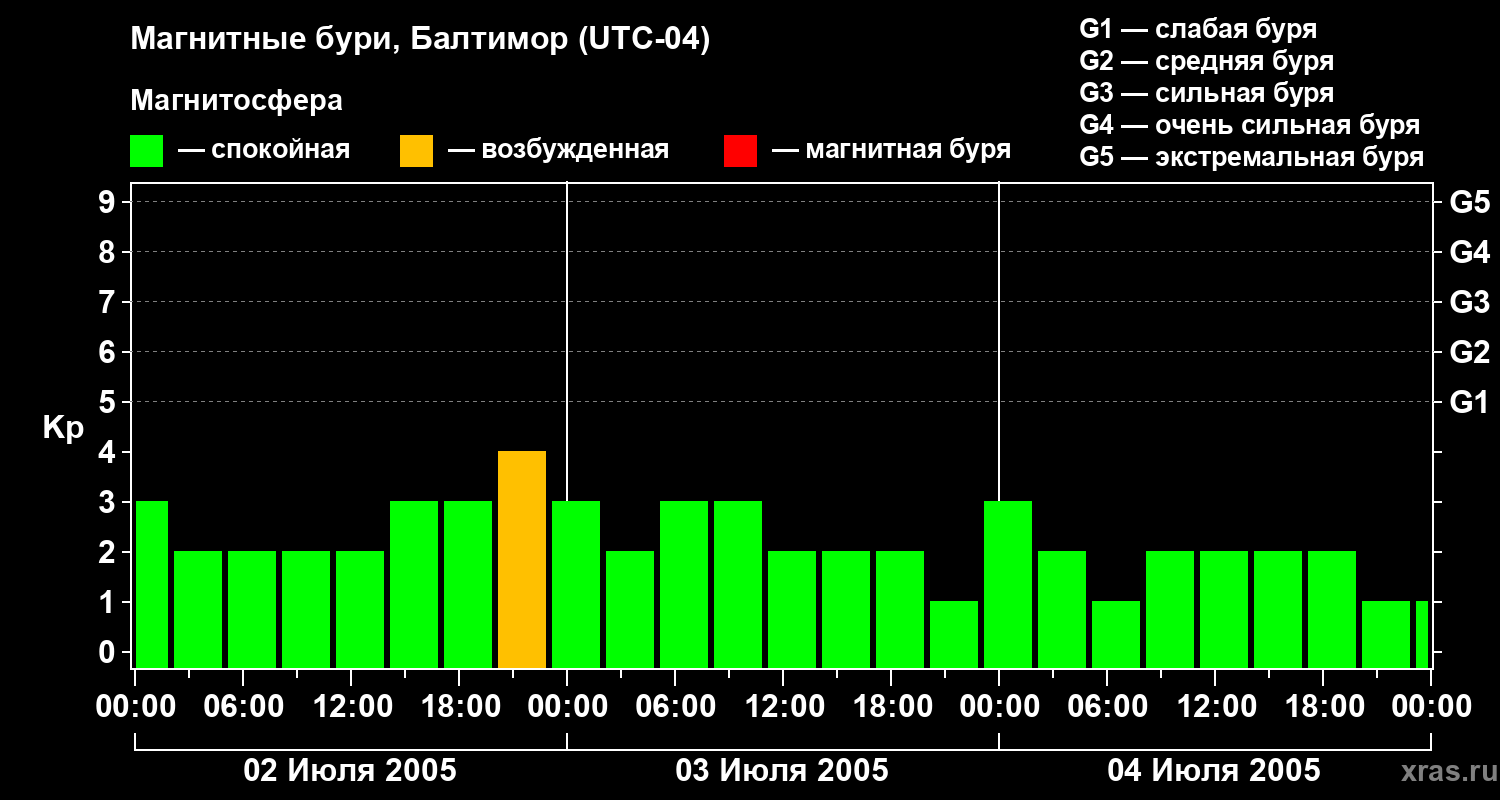Click the orange 'возбужденная' legend swatch

(x=416, y=150)
